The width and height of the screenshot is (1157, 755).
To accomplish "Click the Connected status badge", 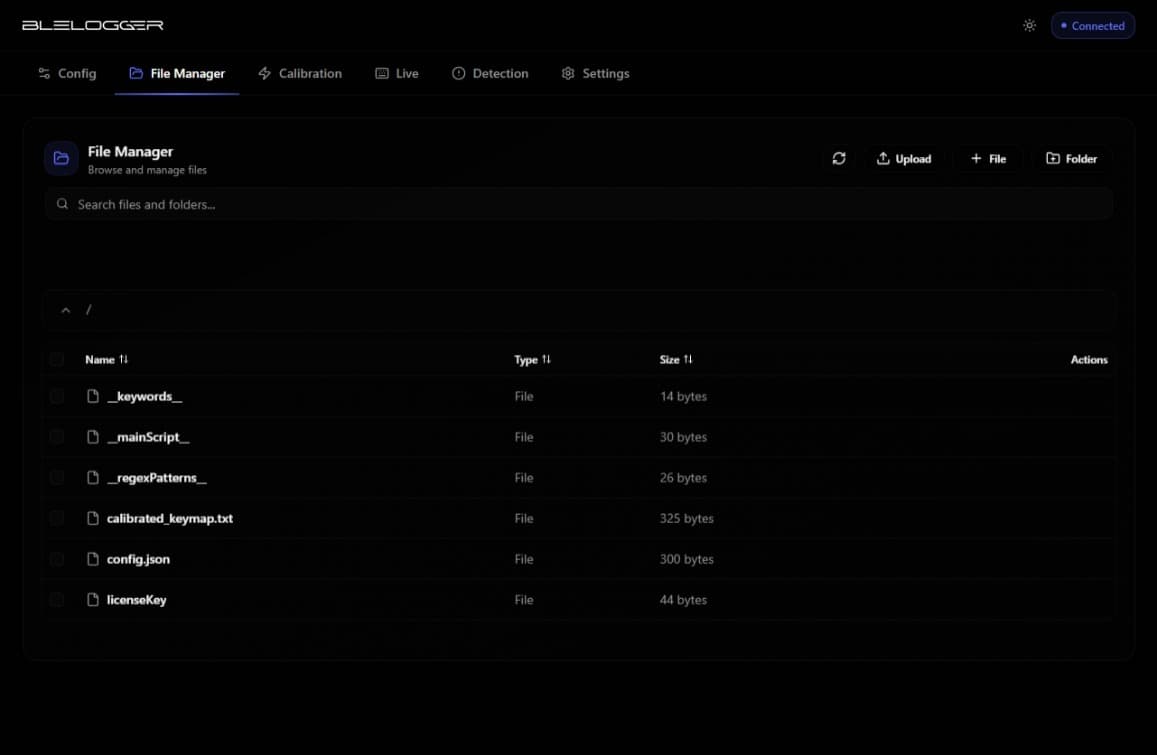I will pyautogui.click(x=1092, y=26).
